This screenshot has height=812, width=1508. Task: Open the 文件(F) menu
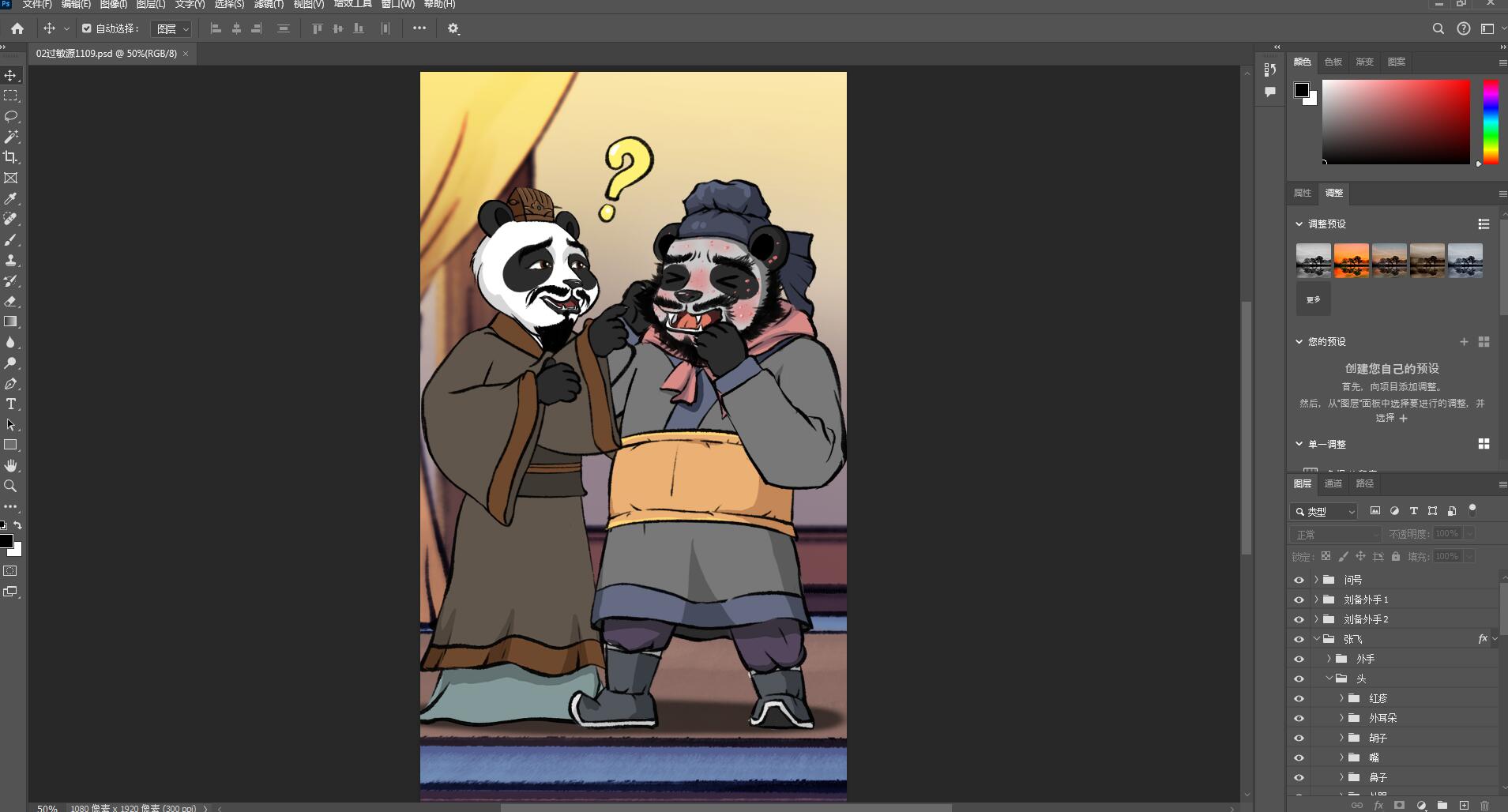coord(36,5)
